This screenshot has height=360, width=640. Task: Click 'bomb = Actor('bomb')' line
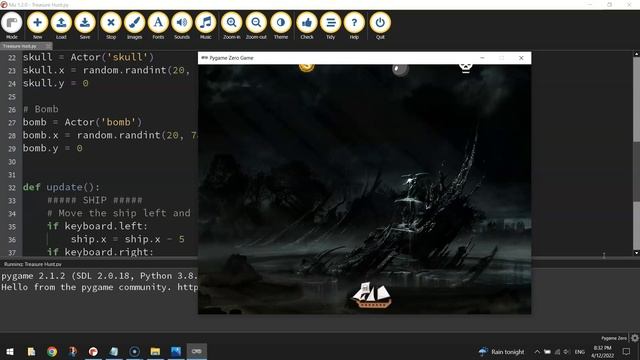(82, 122)
